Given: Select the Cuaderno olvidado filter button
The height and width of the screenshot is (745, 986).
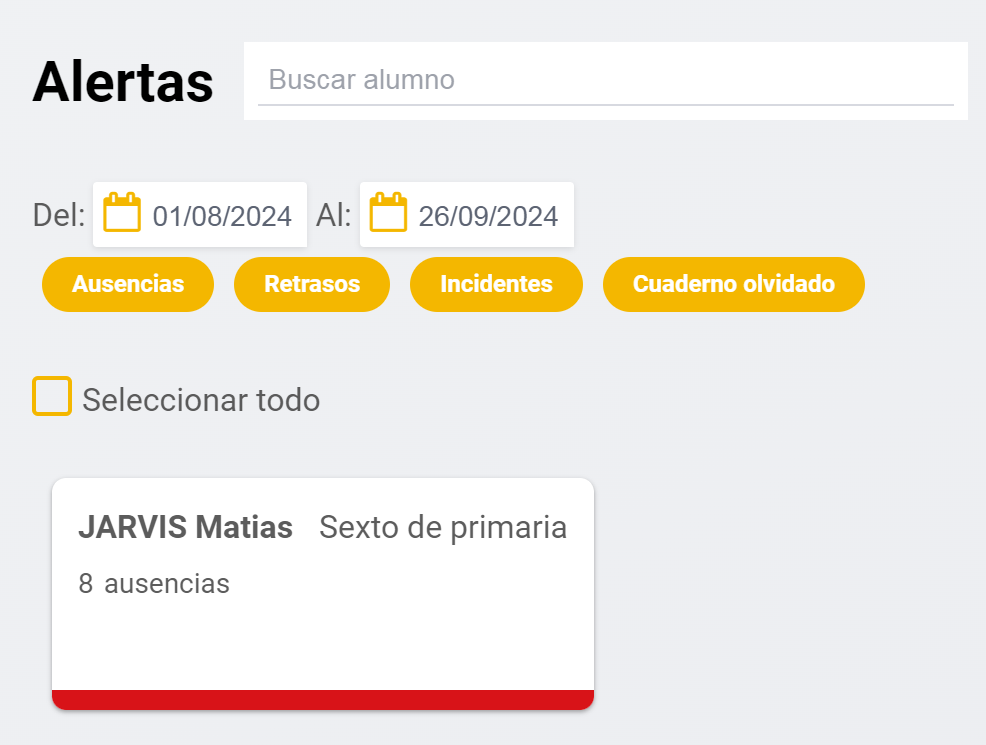Looking at the screenshot, I should pos(733,284).
